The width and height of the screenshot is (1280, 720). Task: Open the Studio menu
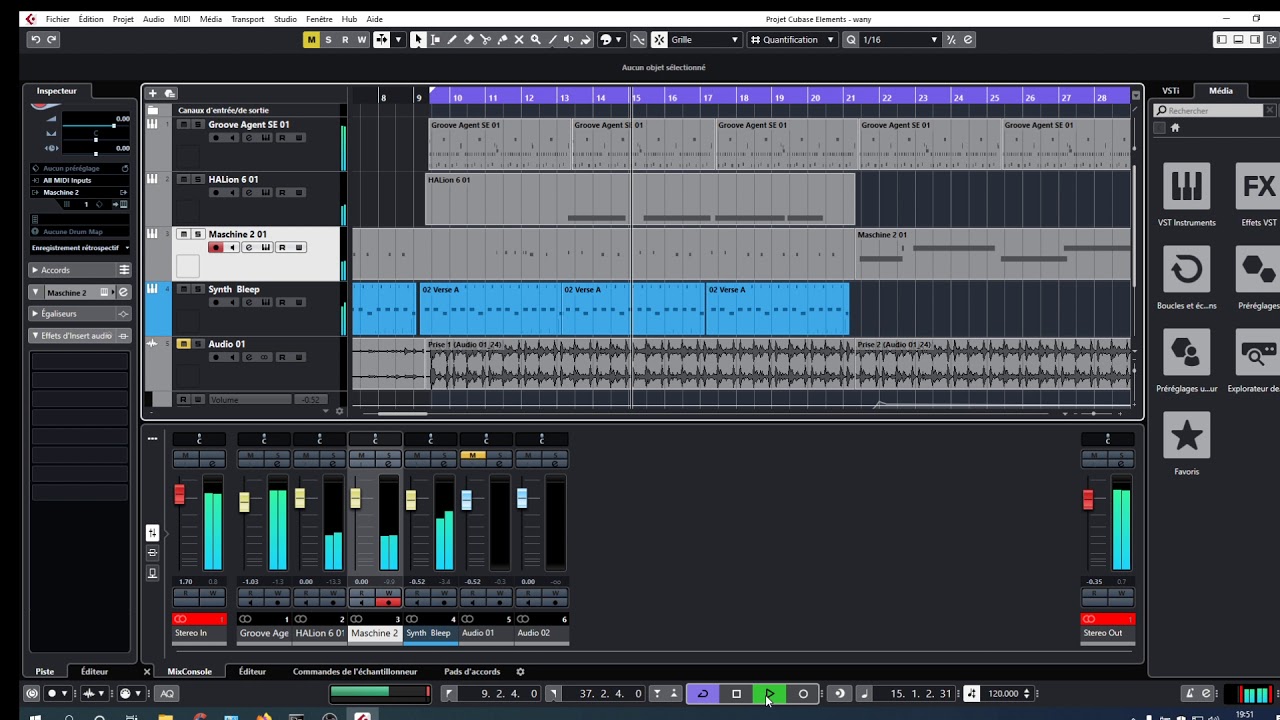click(x=285, y=19)
